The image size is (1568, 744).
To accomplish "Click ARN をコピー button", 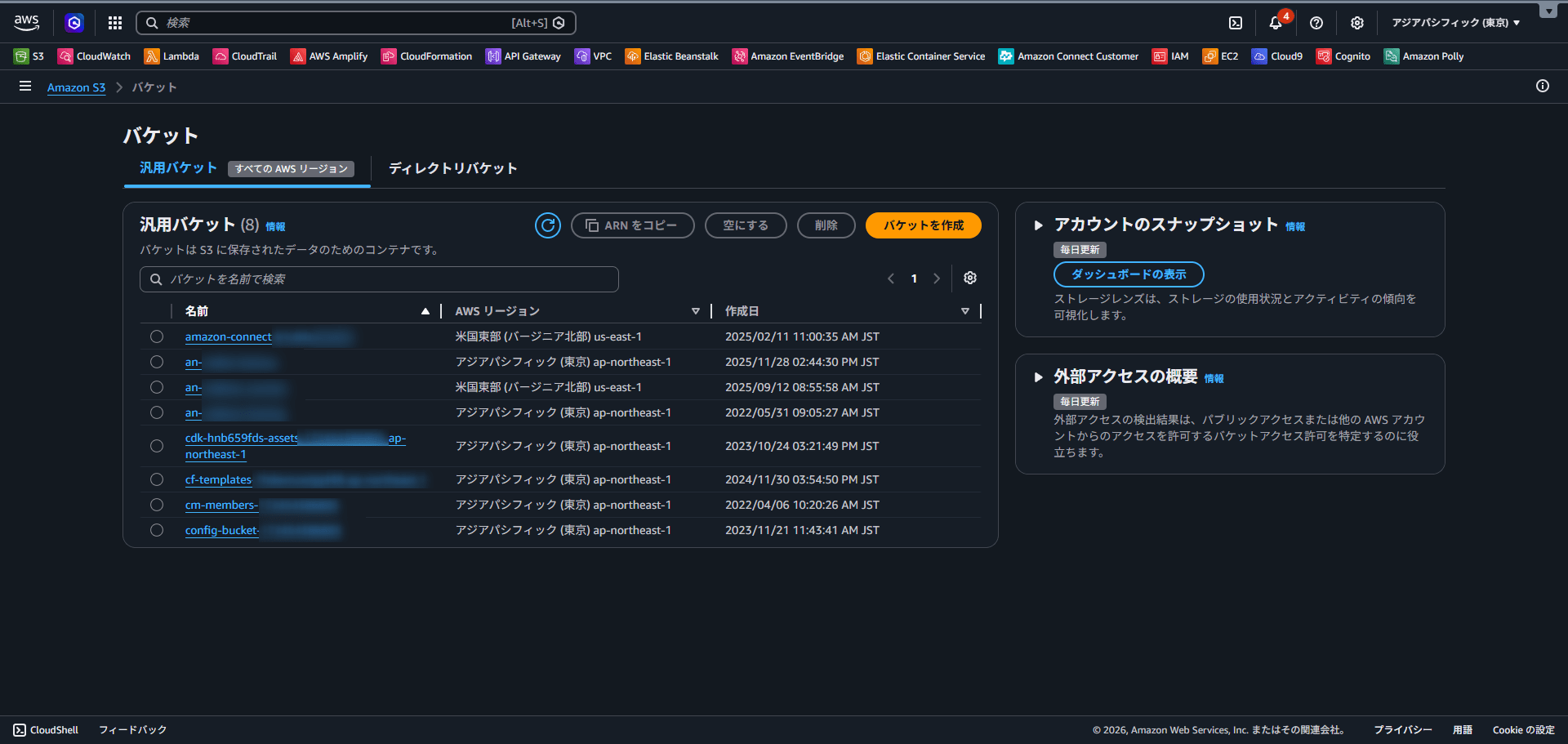I will 633,225.
